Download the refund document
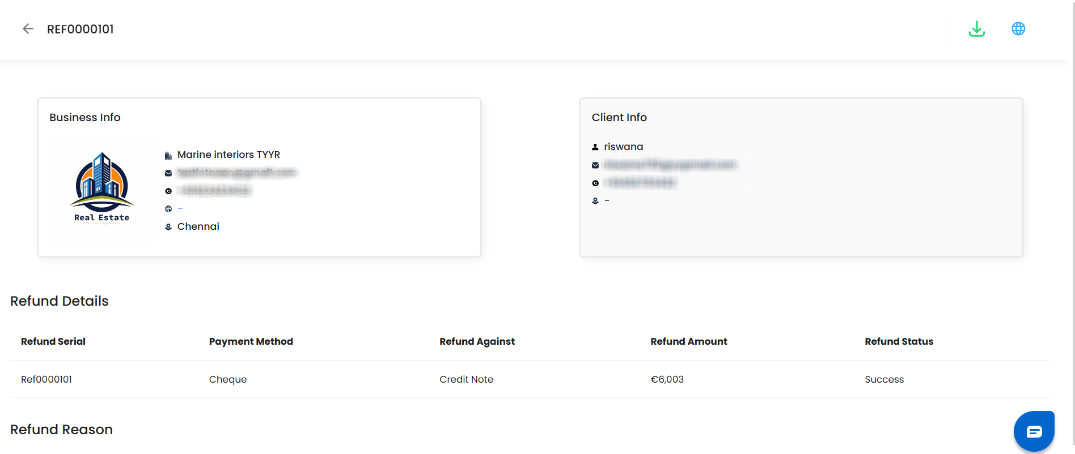 (977, 29)
